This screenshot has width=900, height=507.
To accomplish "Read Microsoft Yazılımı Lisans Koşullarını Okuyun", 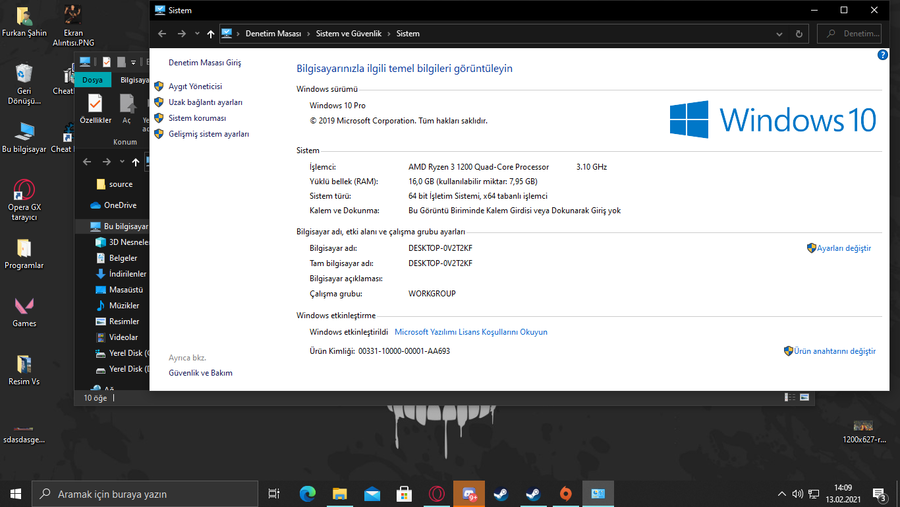I will (471, 332).
